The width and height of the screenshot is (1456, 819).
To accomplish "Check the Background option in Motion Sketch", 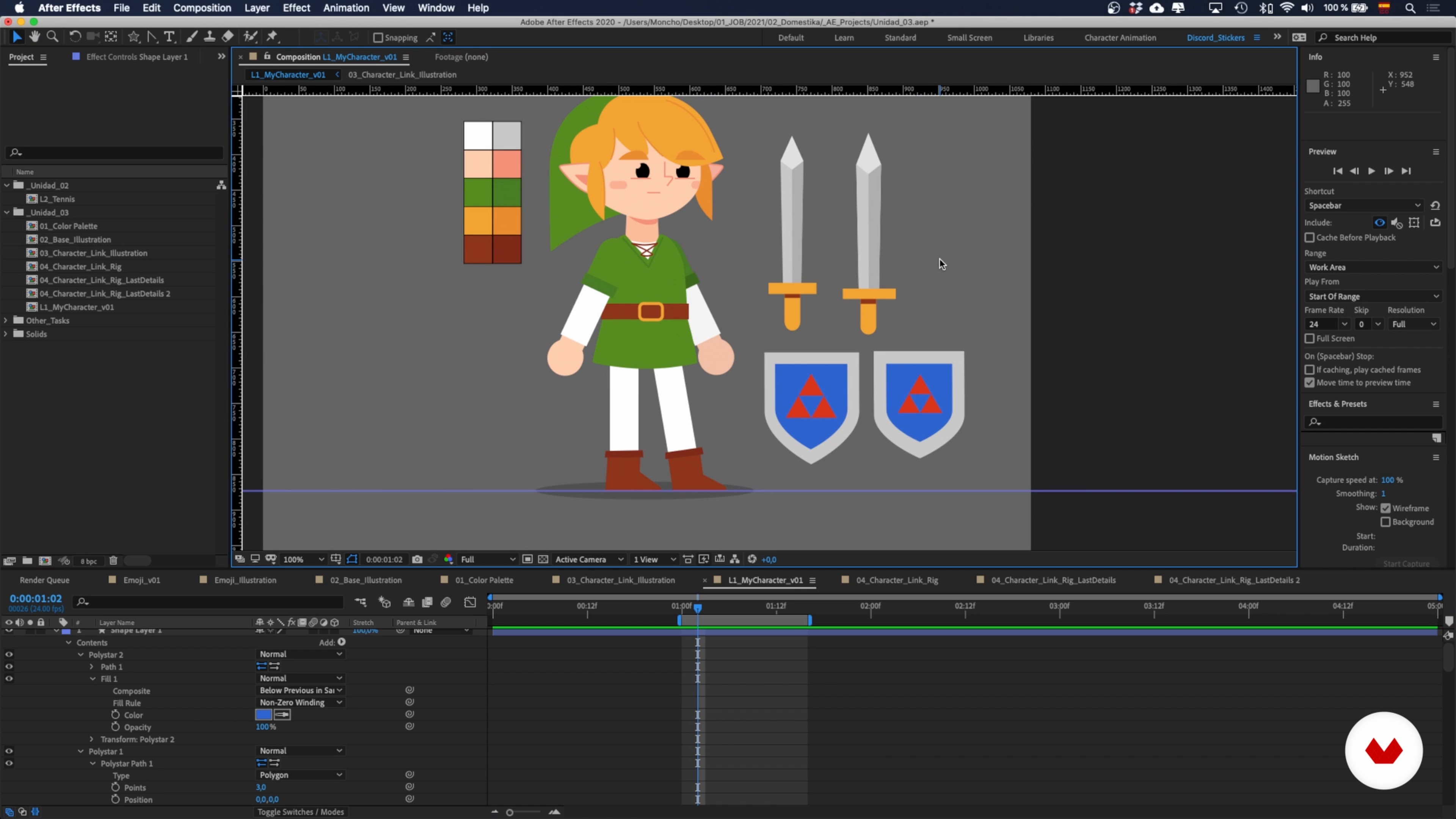I will [x=1385, y=522].
